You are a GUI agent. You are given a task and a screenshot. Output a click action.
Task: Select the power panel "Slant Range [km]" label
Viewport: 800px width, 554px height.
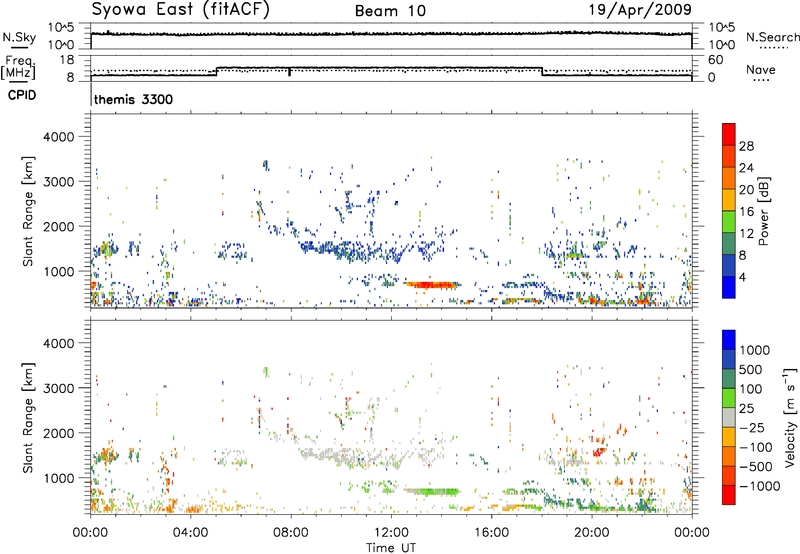point(28,211)
